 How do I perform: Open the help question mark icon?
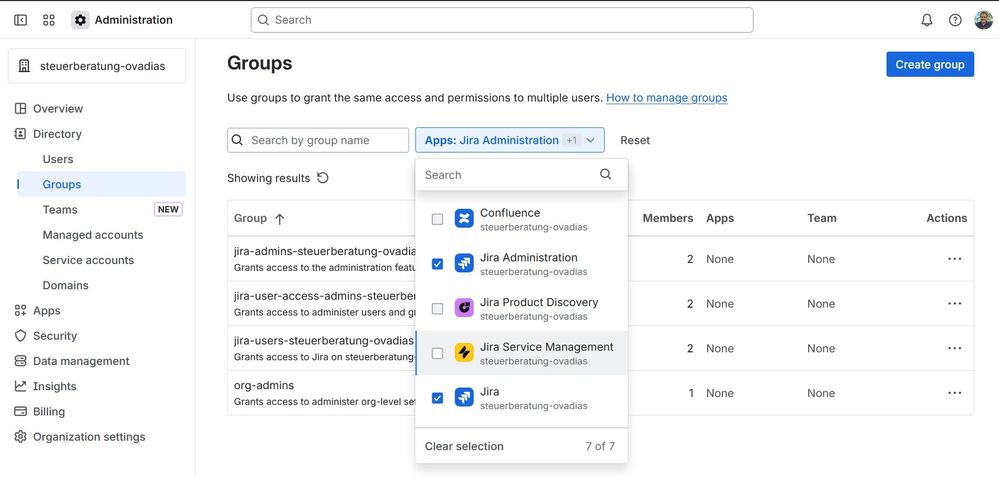click(955, 20)
